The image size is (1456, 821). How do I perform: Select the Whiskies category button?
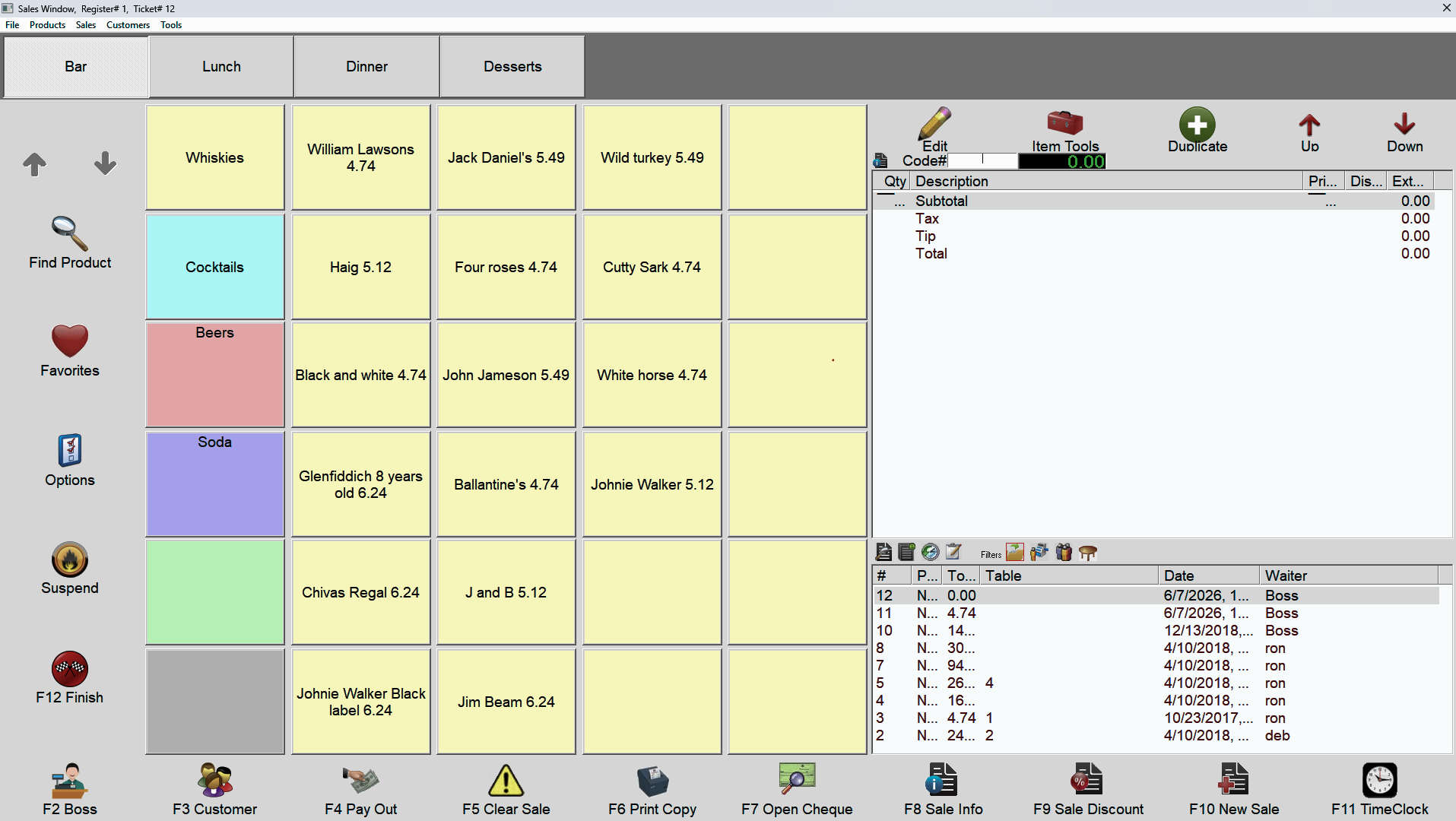pyautogui.click(x=215, y=157)
